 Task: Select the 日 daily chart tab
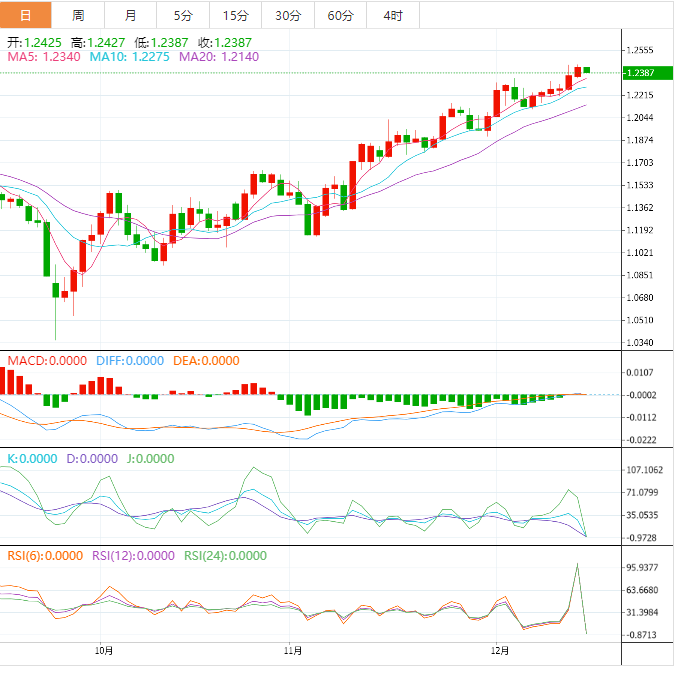(x=26, y=15)
